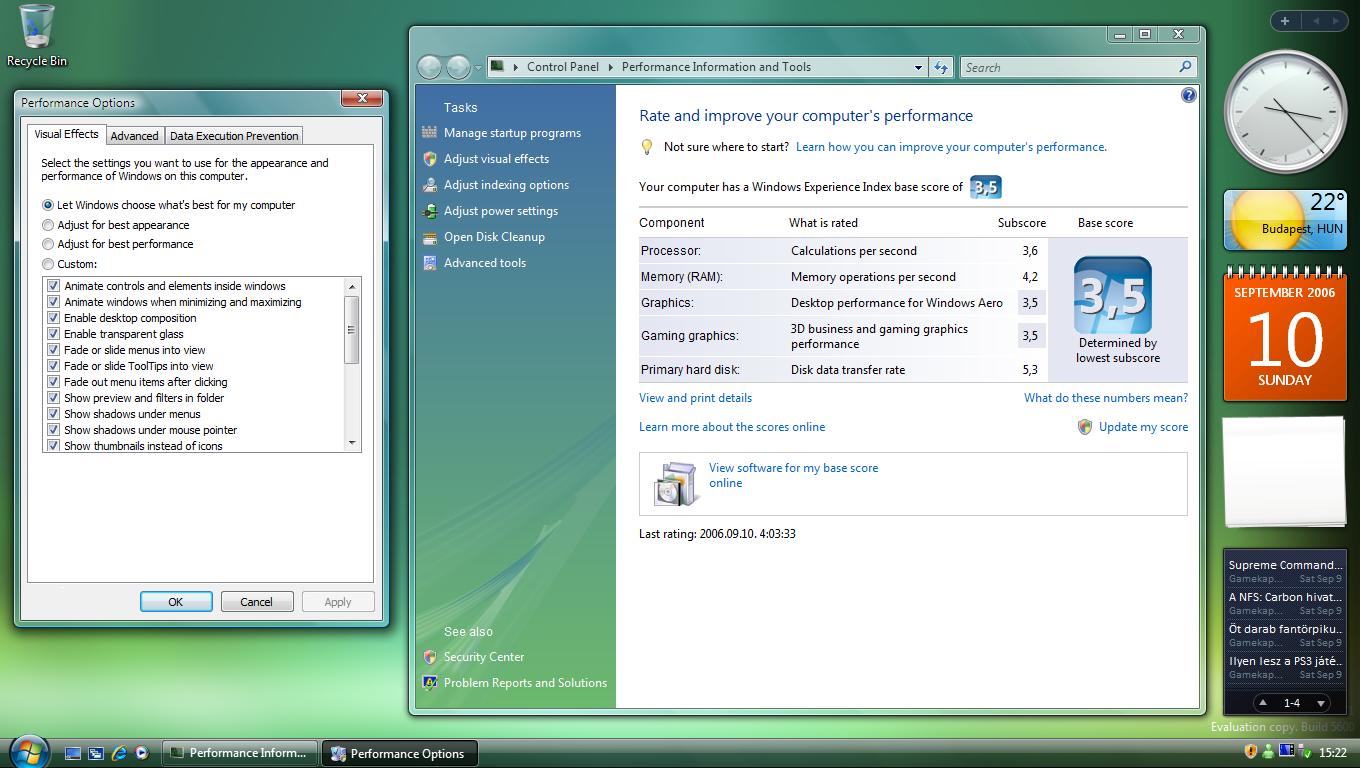Image resolution: width=1360 pixels, height=768 pixels.
Task: Uncheck Show shadows under menus
Action: pyautogui.click(x=54, y=414)
